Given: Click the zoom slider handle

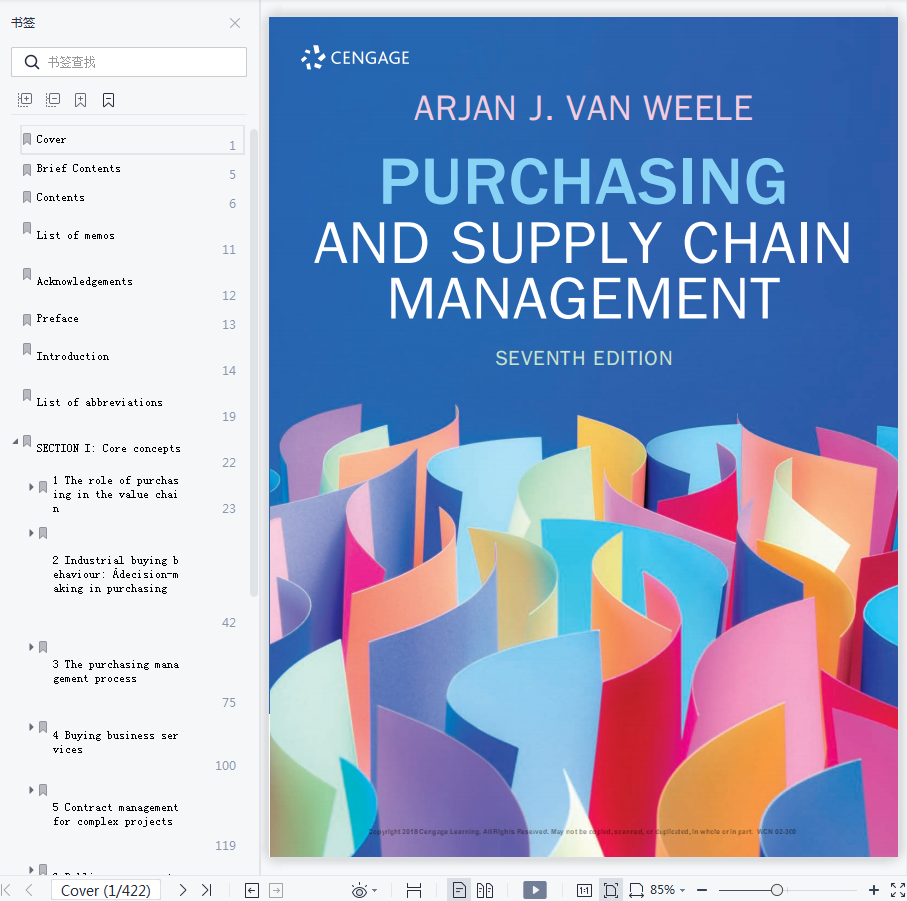Looking at the screenshot, I should click(777, 890).
